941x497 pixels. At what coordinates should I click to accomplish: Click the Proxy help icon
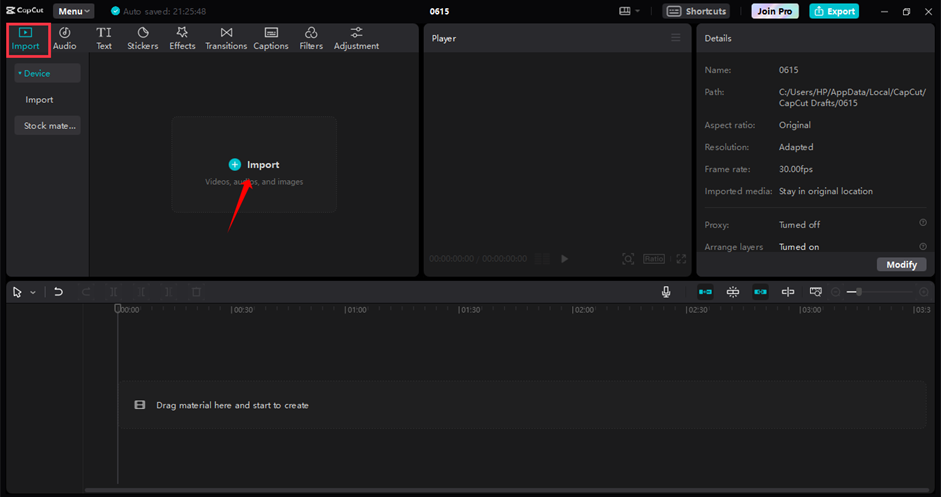[923, 223]
